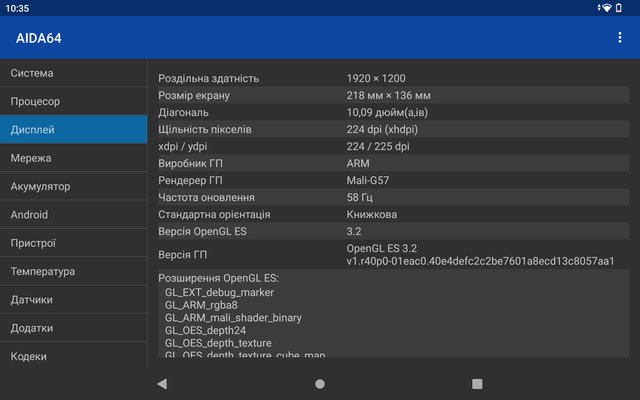Select the GL_ARM_rgba8 extension
Viewport: 640px width, 400px height.
pos(201,305)
